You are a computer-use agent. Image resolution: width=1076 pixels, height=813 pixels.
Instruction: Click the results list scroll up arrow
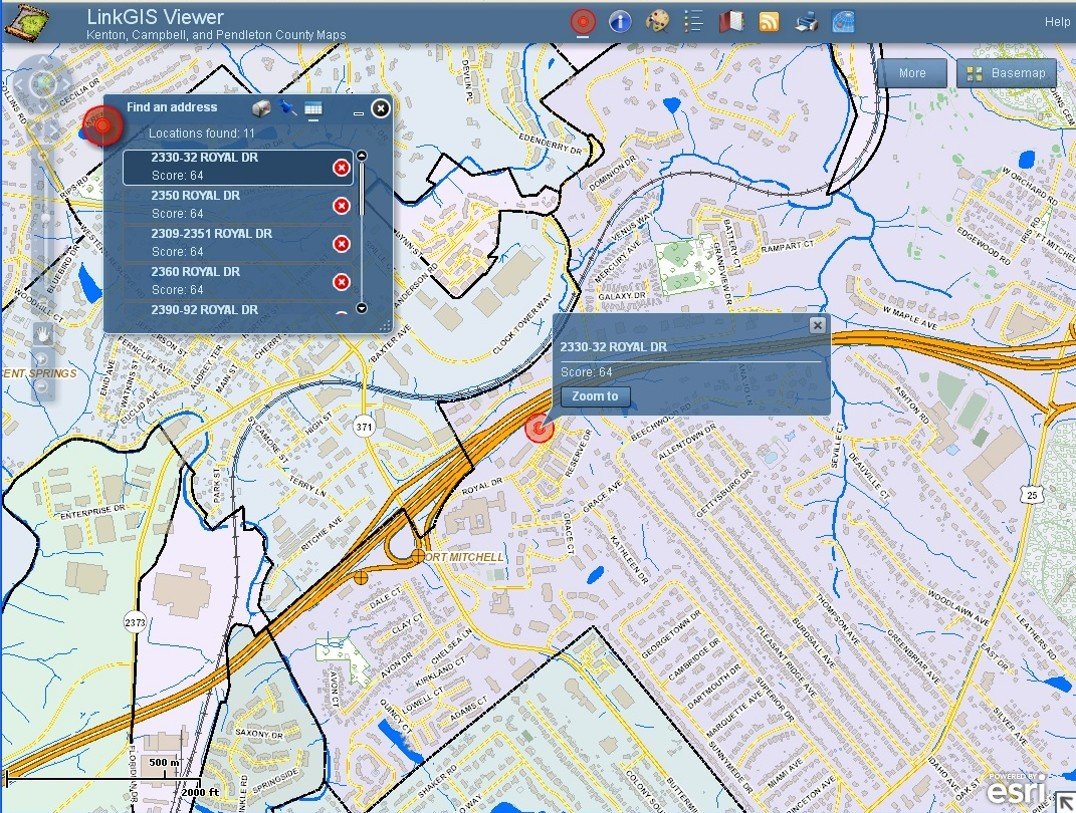(362, 156)
